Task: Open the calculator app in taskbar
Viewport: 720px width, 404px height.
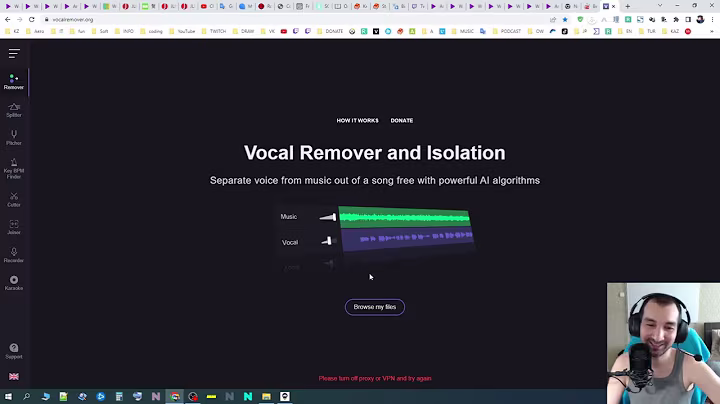Action: 119,397
